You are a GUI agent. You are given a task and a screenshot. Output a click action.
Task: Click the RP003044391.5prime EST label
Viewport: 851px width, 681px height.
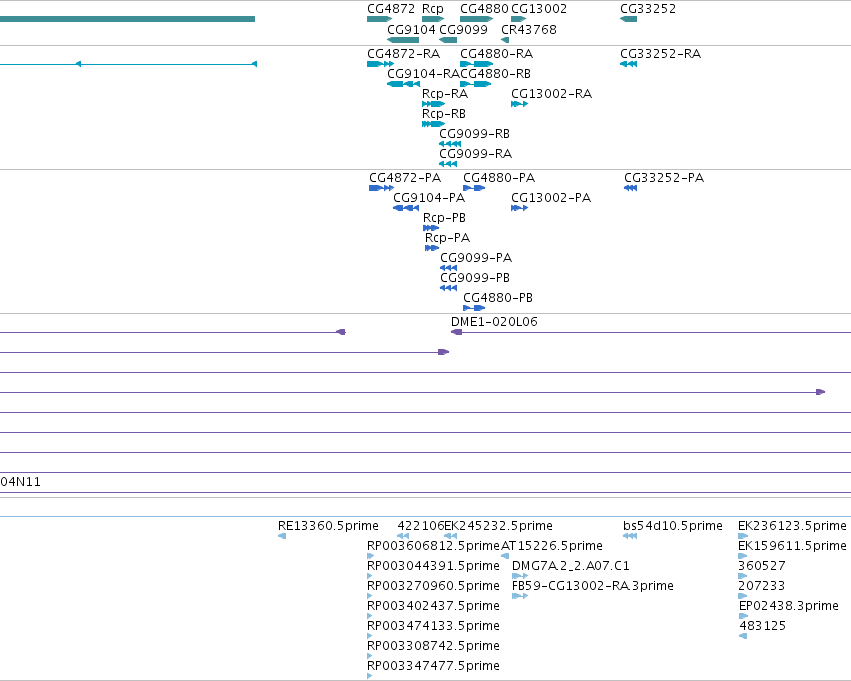point(434,566)
